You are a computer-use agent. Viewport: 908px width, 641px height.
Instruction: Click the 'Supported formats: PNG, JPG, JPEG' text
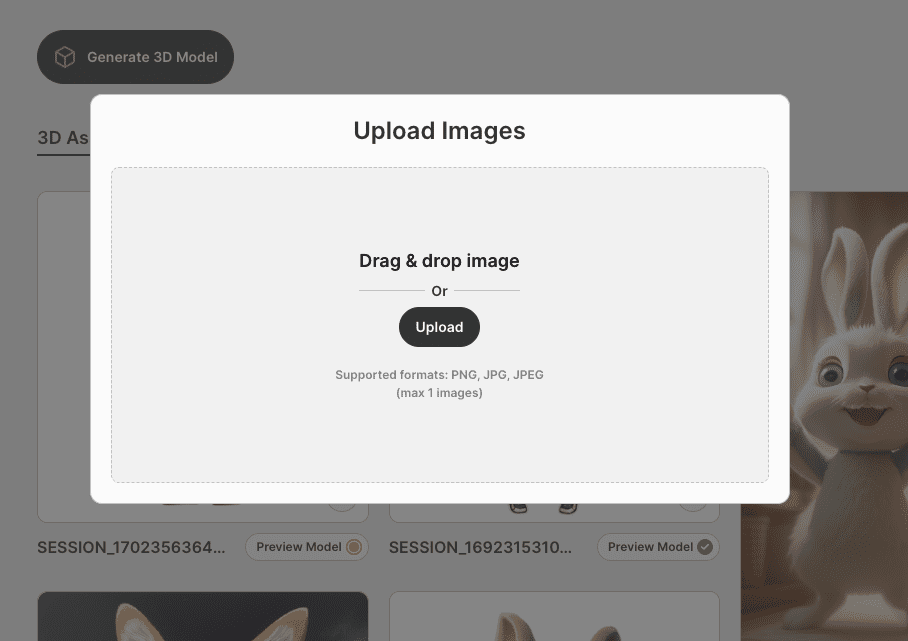pos(439,375)
